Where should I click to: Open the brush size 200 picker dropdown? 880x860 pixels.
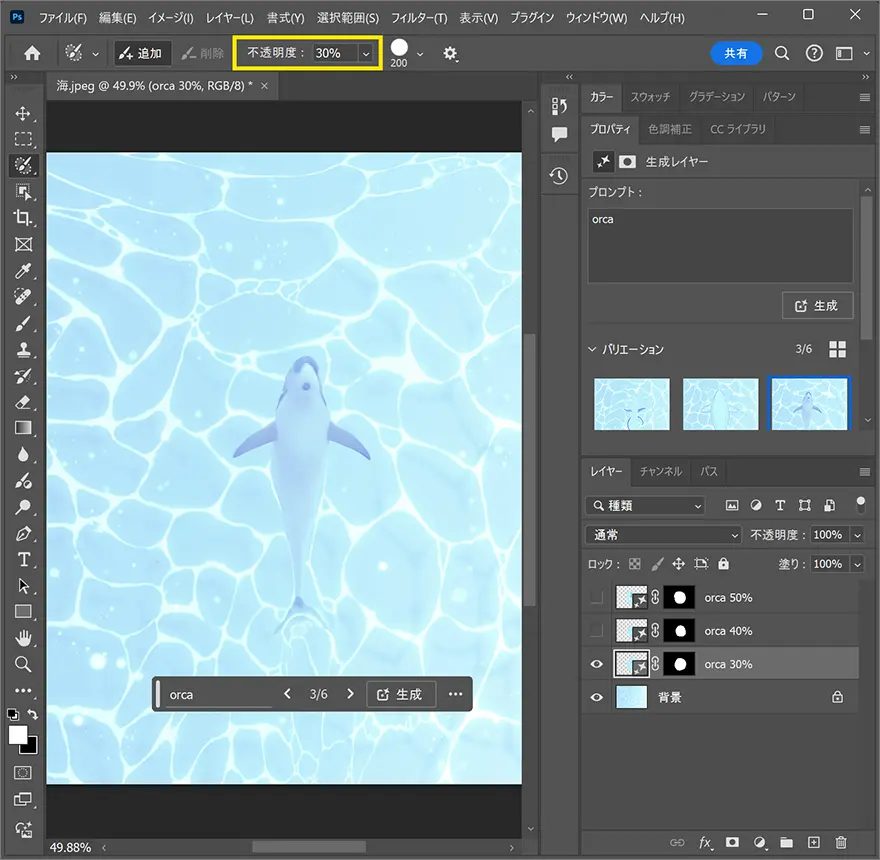pos(420,54)
